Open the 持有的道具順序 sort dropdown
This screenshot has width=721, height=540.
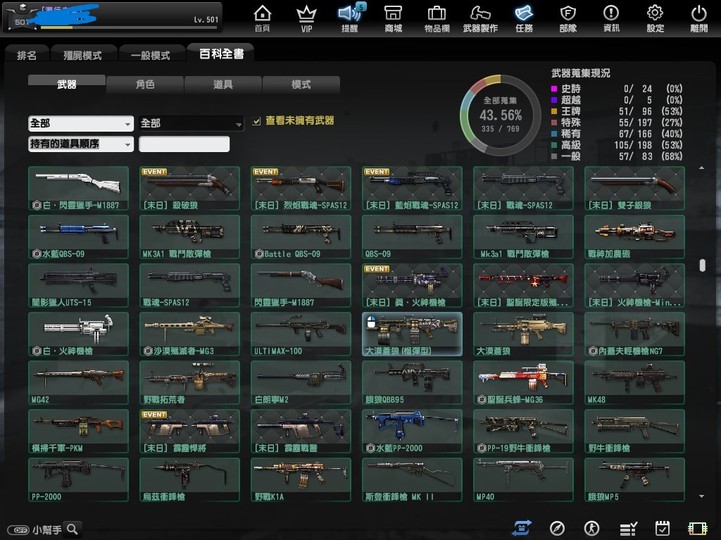click(x=80, y=144)
